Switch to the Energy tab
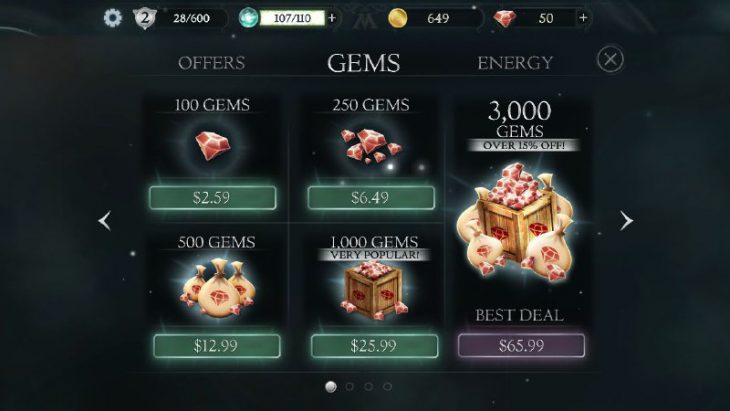Viewport: 730px width, 411px height. pyautogui.click(x=515, y=63)
